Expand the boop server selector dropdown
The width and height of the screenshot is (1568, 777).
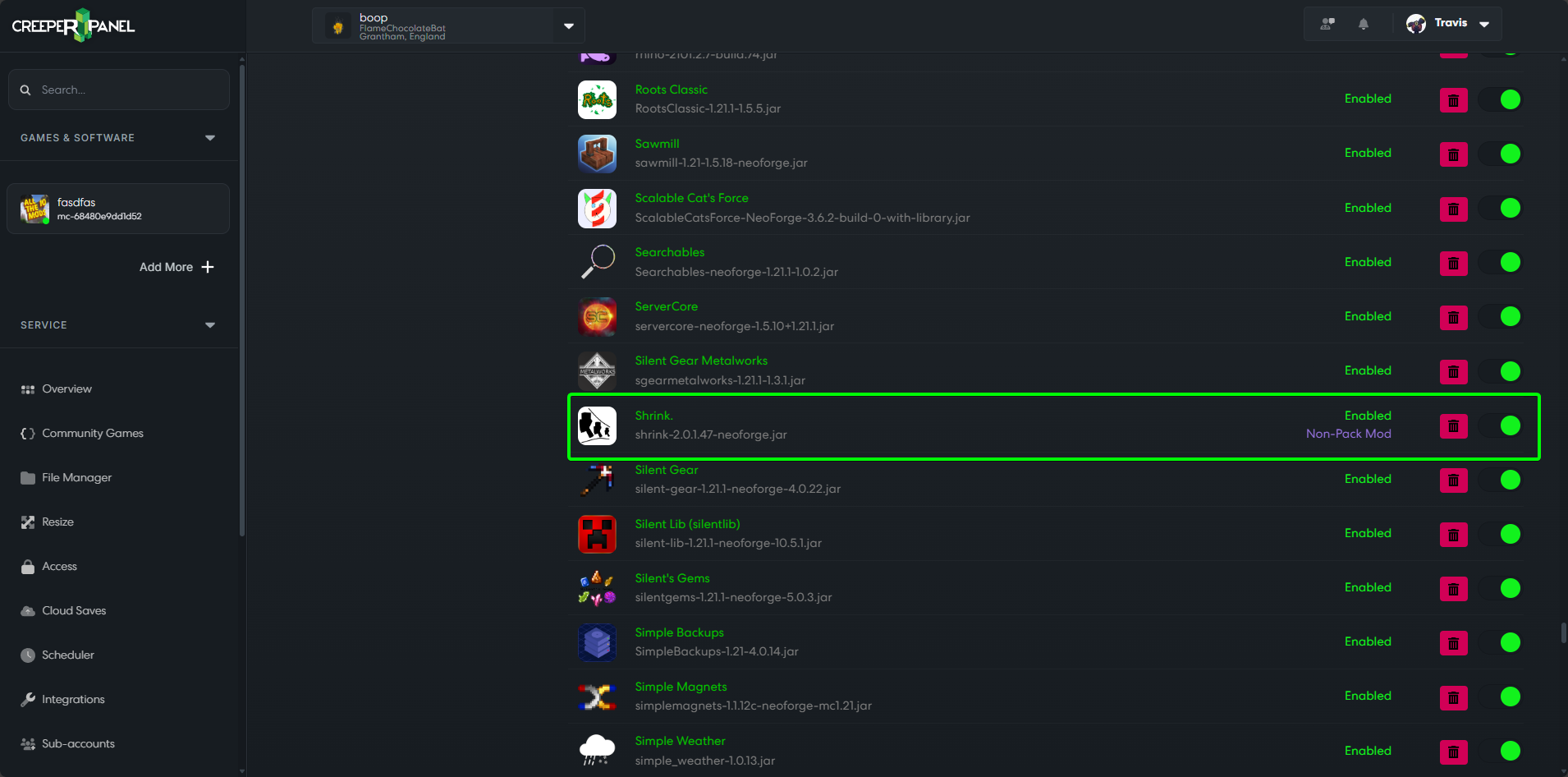pos(569,26)
